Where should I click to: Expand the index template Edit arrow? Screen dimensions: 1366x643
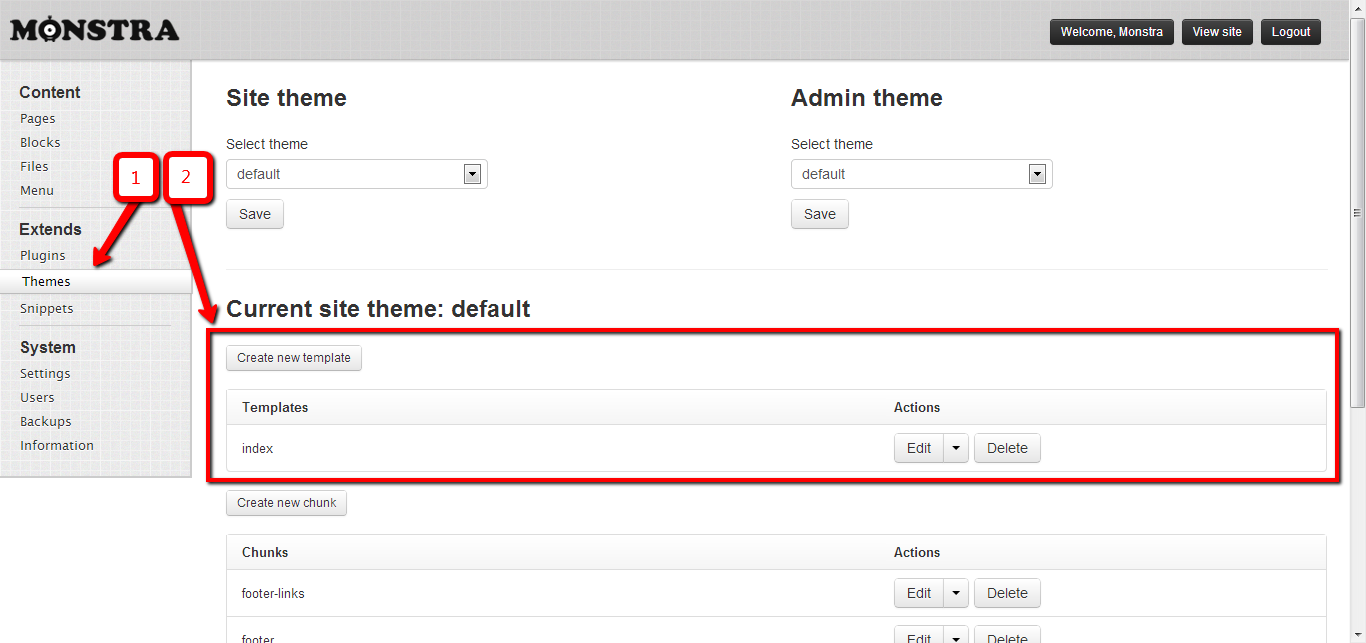coord(957,448)
